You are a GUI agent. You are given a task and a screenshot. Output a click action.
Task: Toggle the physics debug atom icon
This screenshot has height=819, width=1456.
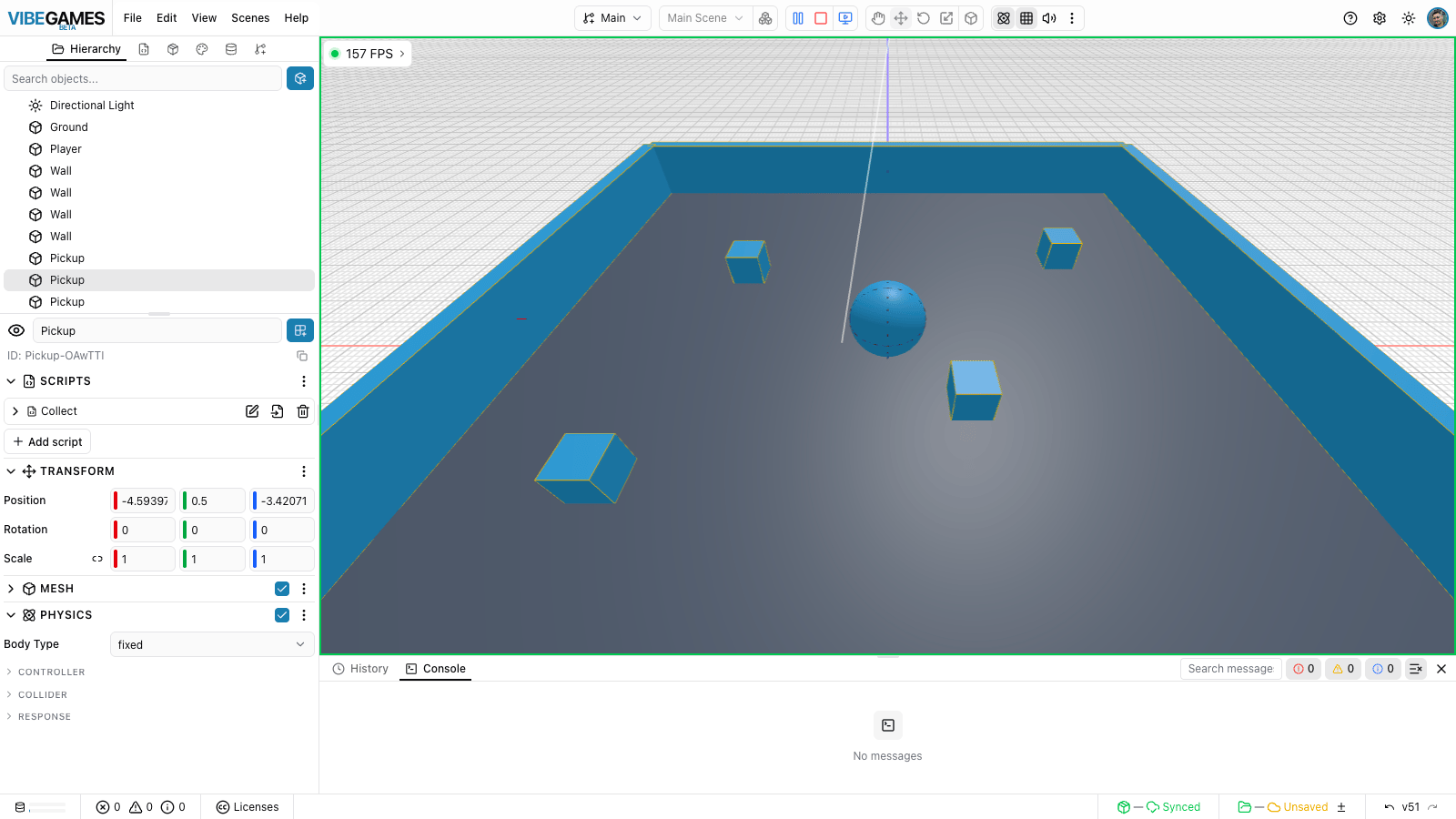pyautogui.click(x=1004, y=18)
